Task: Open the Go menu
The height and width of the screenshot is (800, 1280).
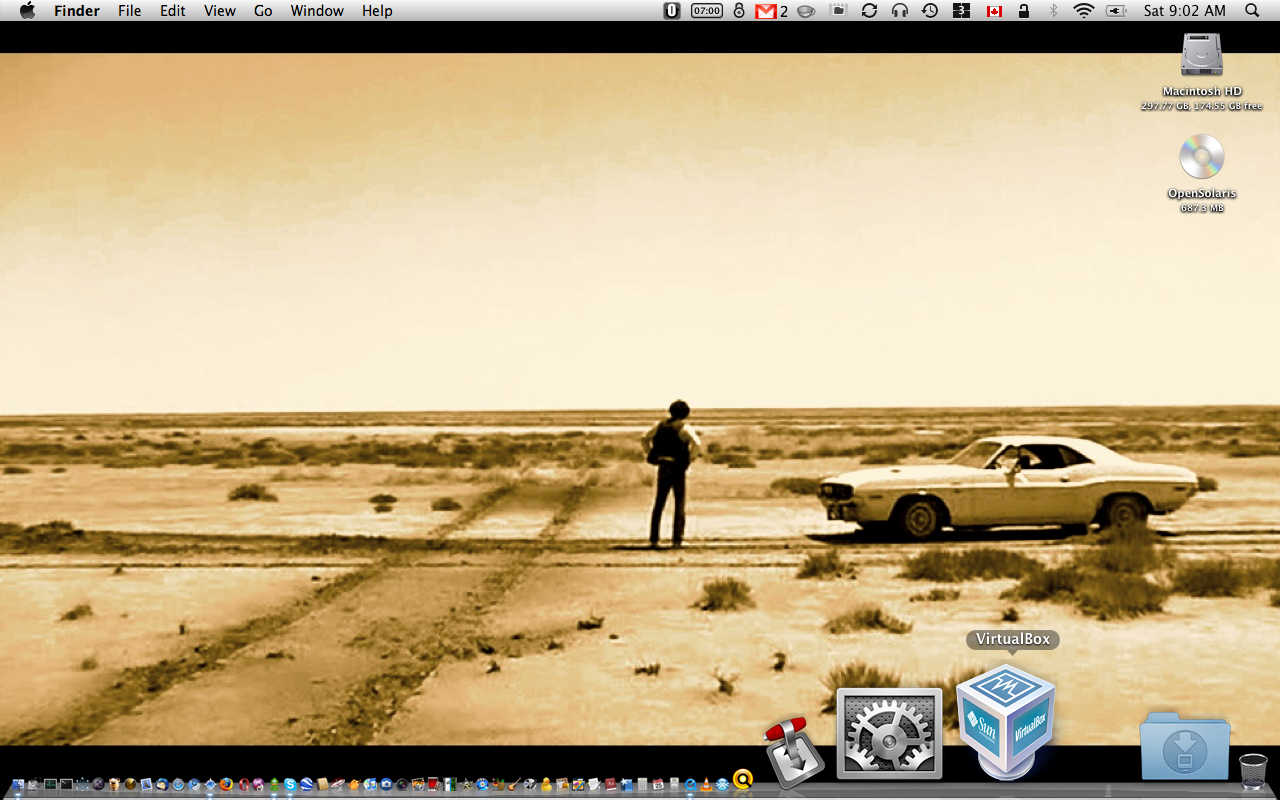Action: point(263,11)
